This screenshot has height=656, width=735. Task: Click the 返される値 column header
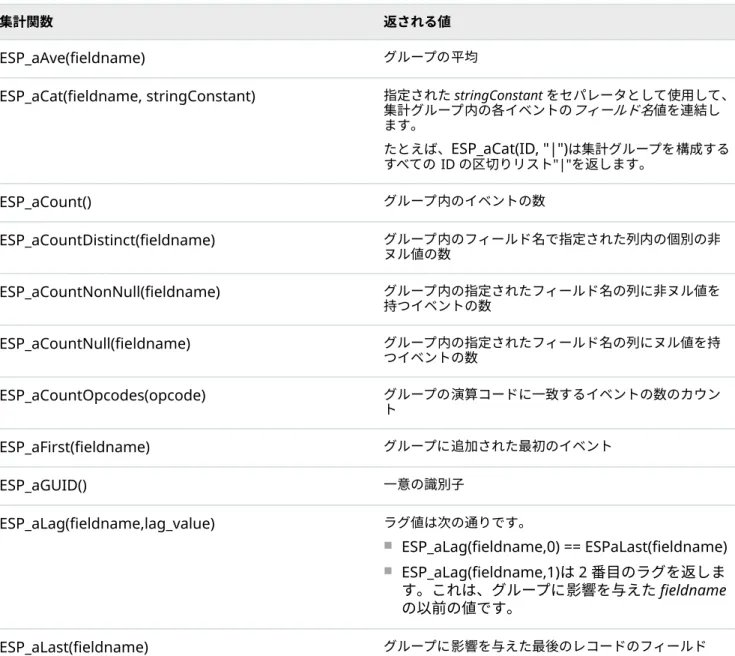417,22
